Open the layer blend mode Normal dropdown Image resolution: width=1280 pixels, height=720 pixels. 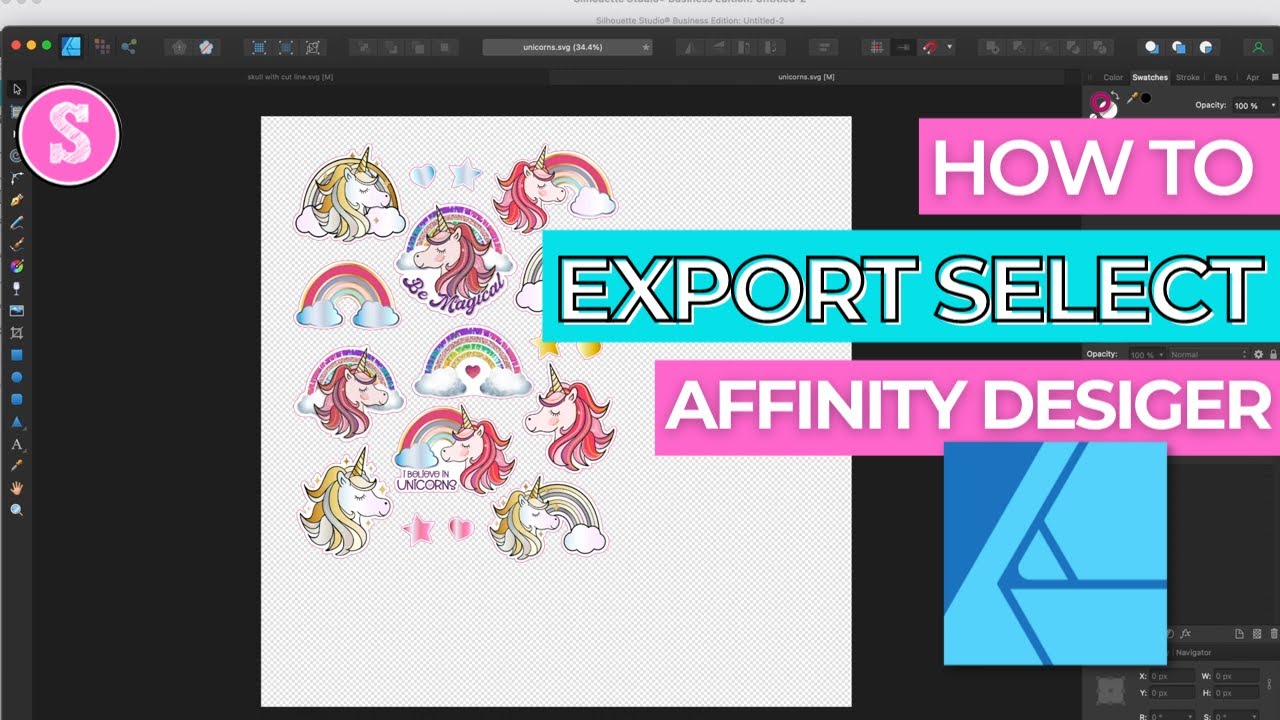click(1208, 354)
